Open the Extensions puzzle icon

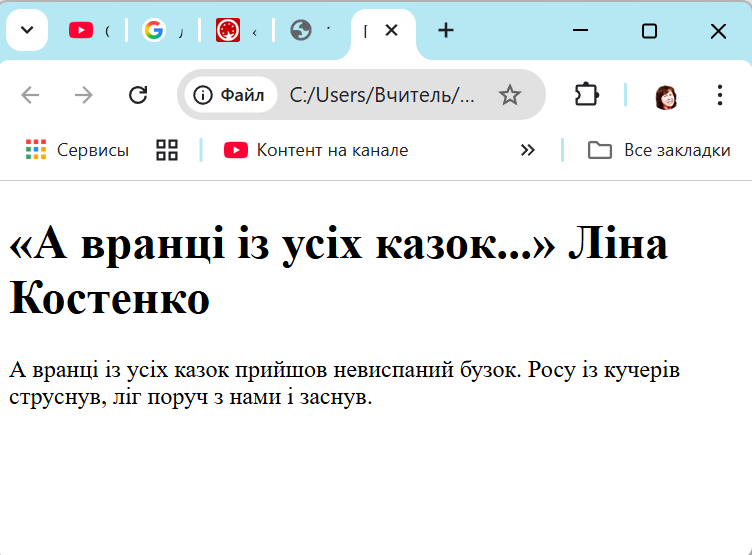[x=587, y=95]
